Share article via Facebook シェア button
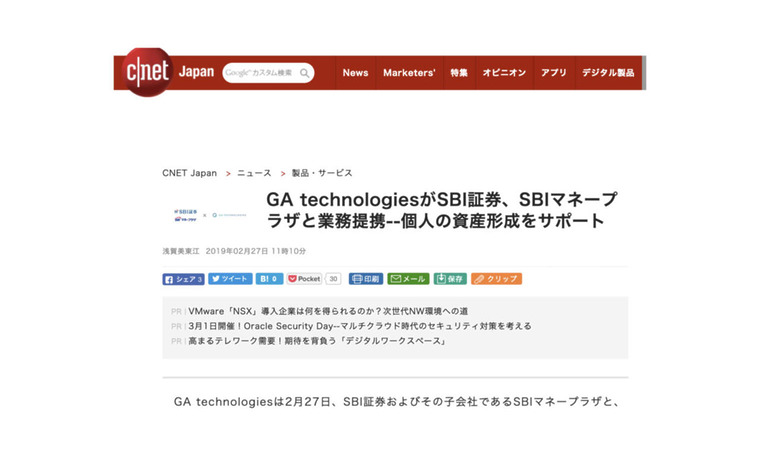The image size is (760, 456). coord(183,279)
